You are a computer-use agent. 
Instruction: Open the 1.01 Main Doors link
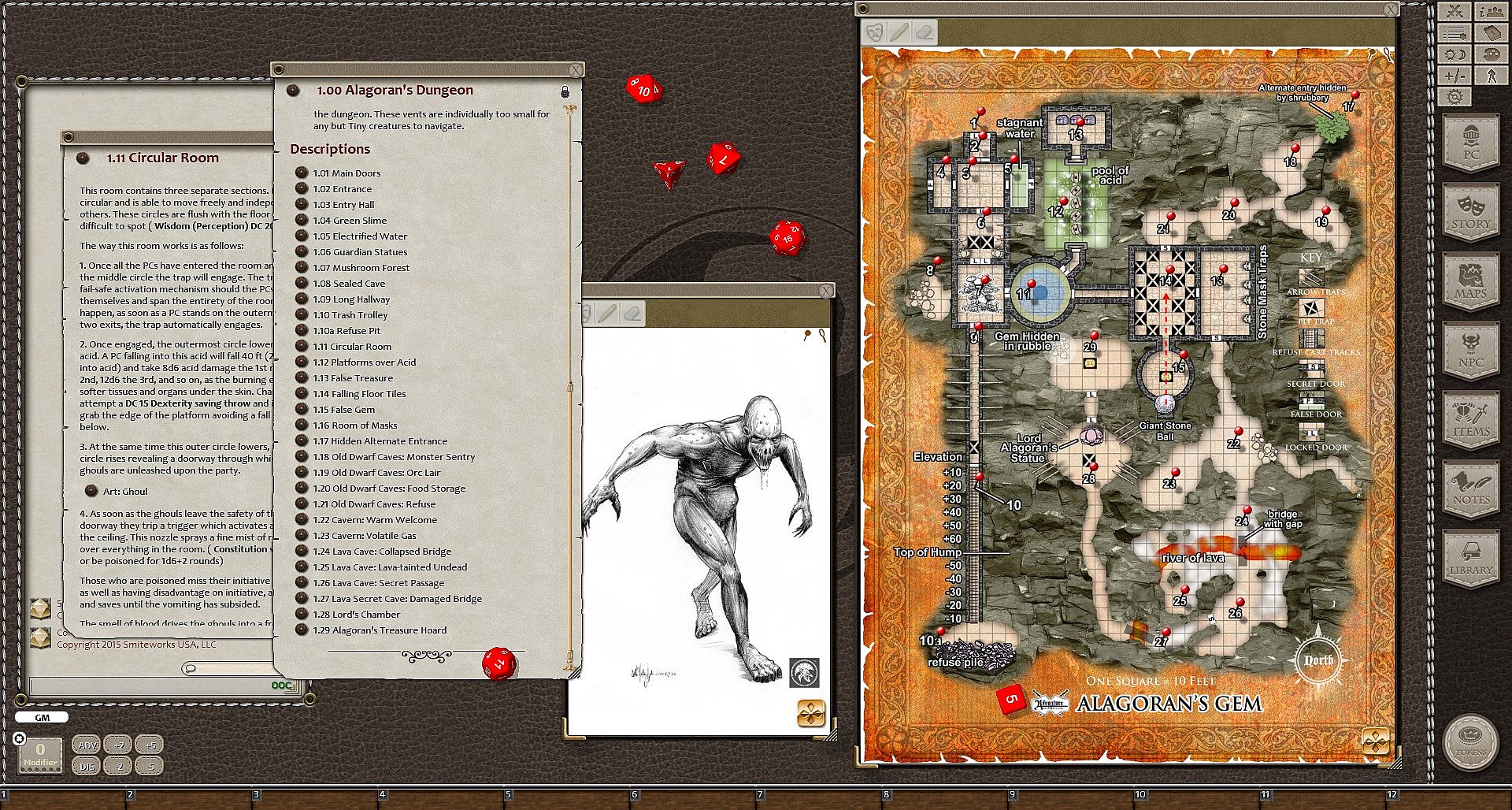pos(347,173)
